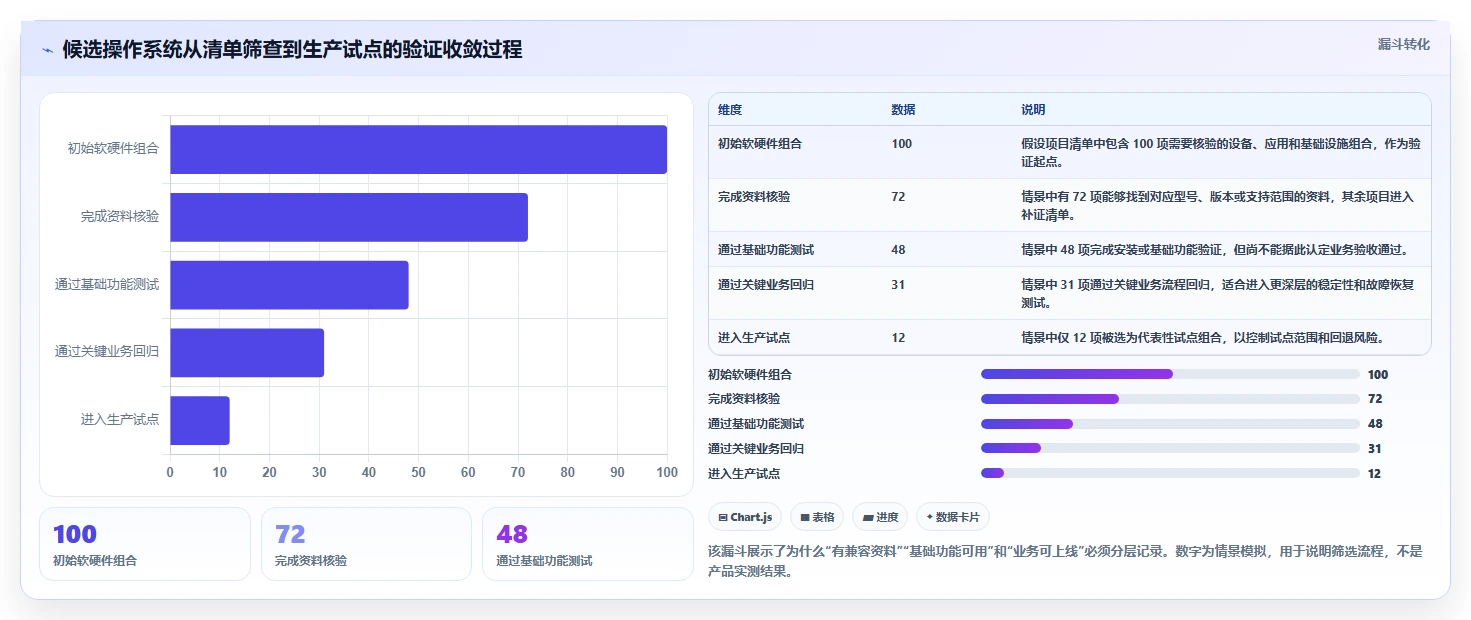Click the 进入生产试点 label beside its progress bar
1471x620 pixels.
(x=744, y=474)
